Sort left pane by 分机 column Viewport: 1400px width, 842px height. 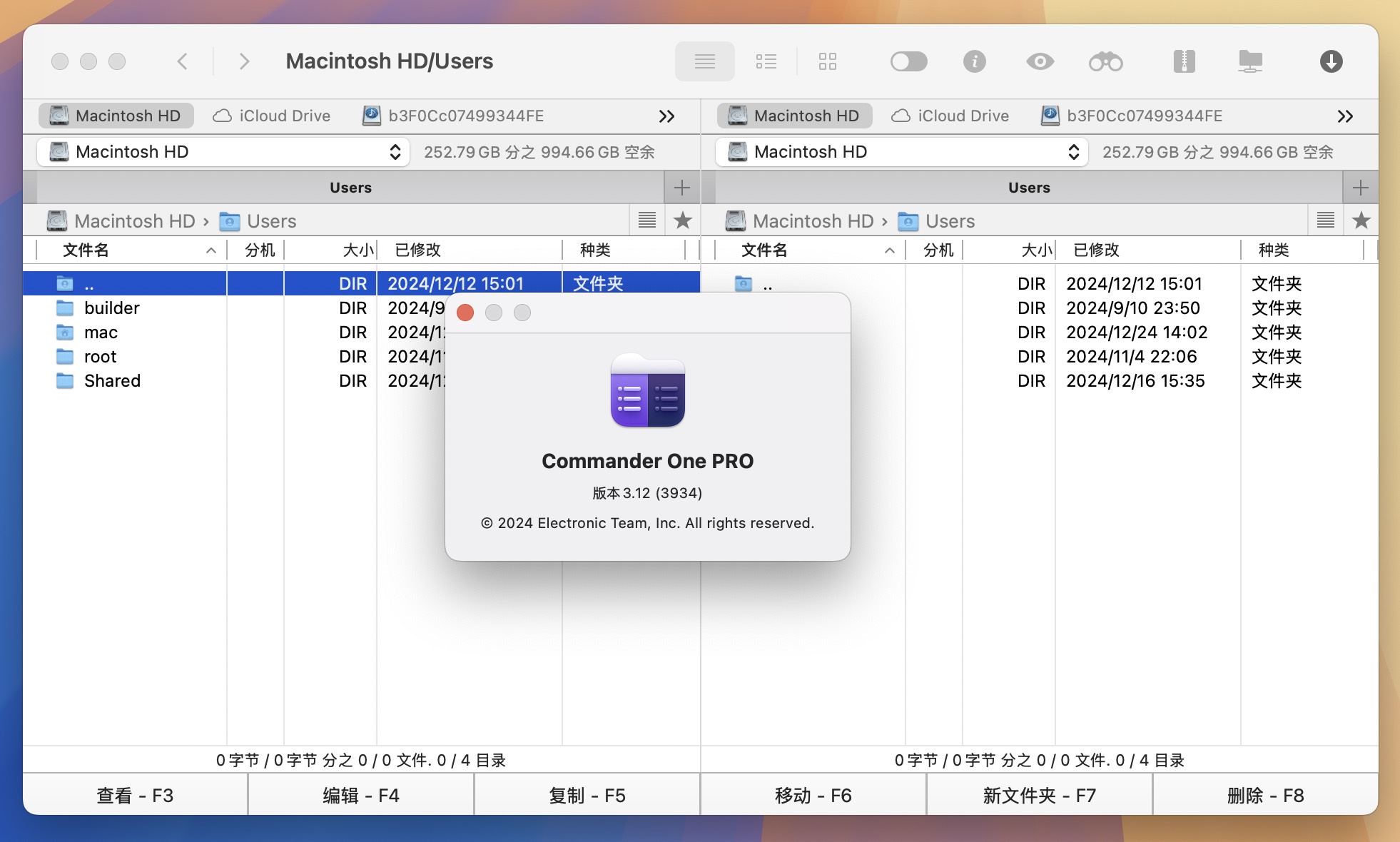[x=256, y=250]
